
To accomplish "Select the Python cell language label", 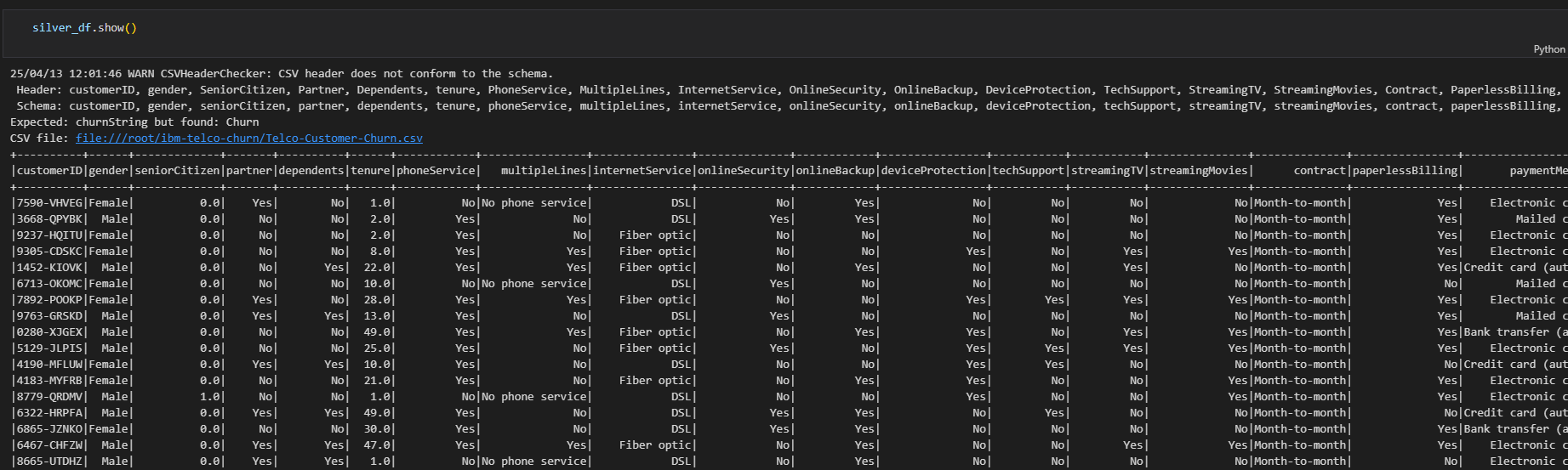I will click(x=1548, y=49).
